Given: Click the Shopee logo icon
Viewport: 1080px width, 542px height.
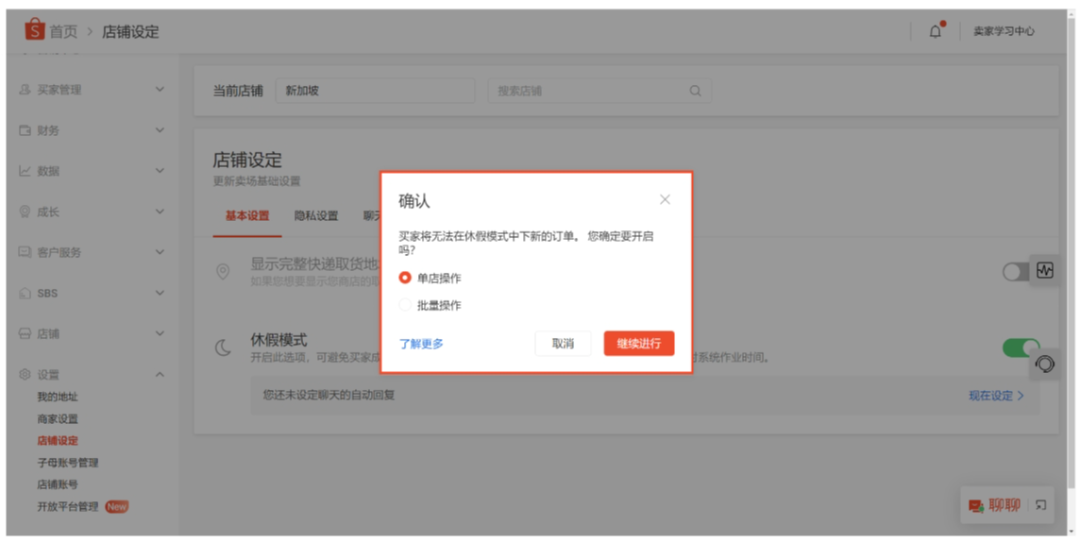Looking at the screenshot, I should 35,30.
